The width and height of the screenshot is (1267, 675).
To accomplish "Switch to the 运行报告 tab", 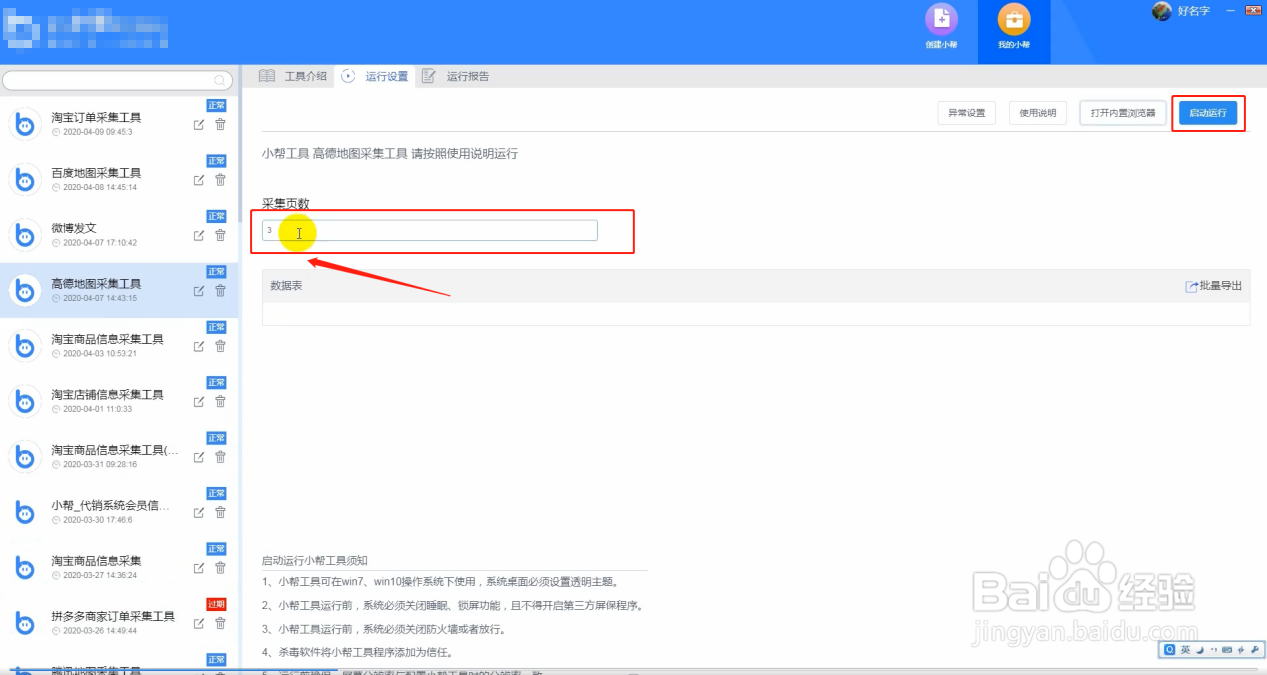I will pyautogui.click(x=456, y=76).
